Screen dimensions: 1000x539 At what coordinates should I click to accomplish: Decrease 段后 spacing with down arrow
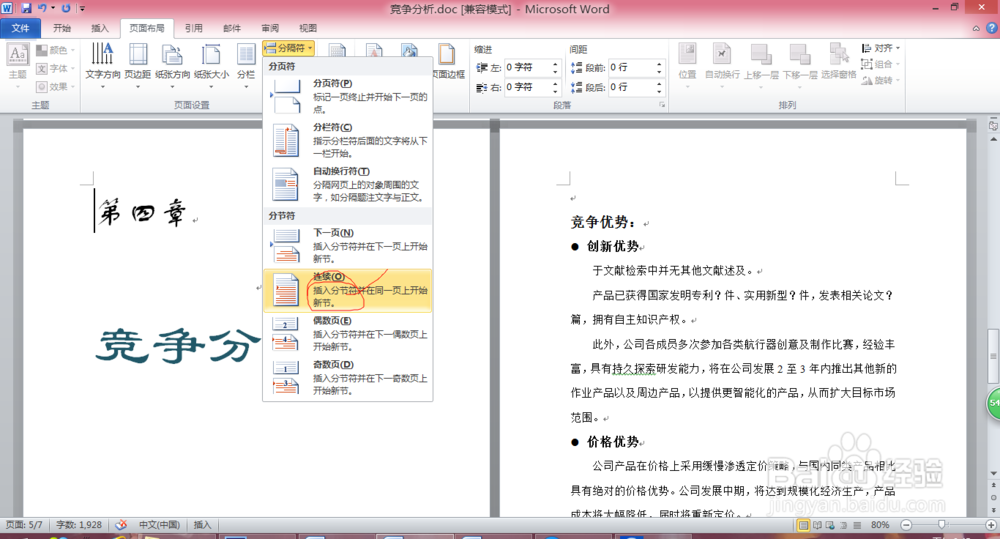tap(659, 91)
